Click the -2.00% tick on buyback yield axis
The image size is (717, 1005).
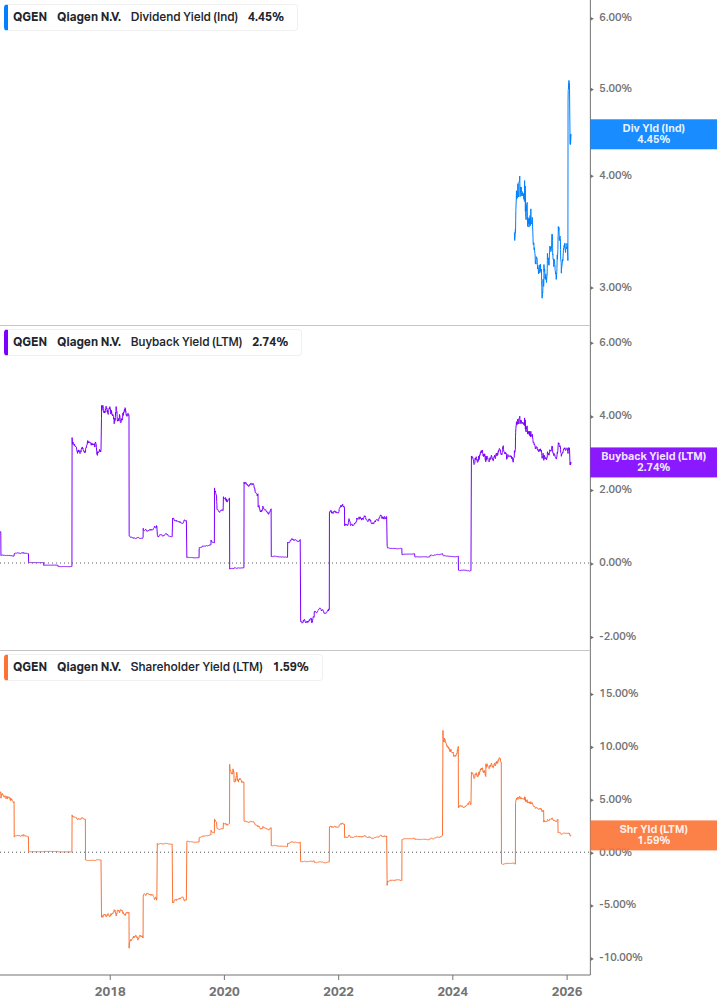(618, 636)
